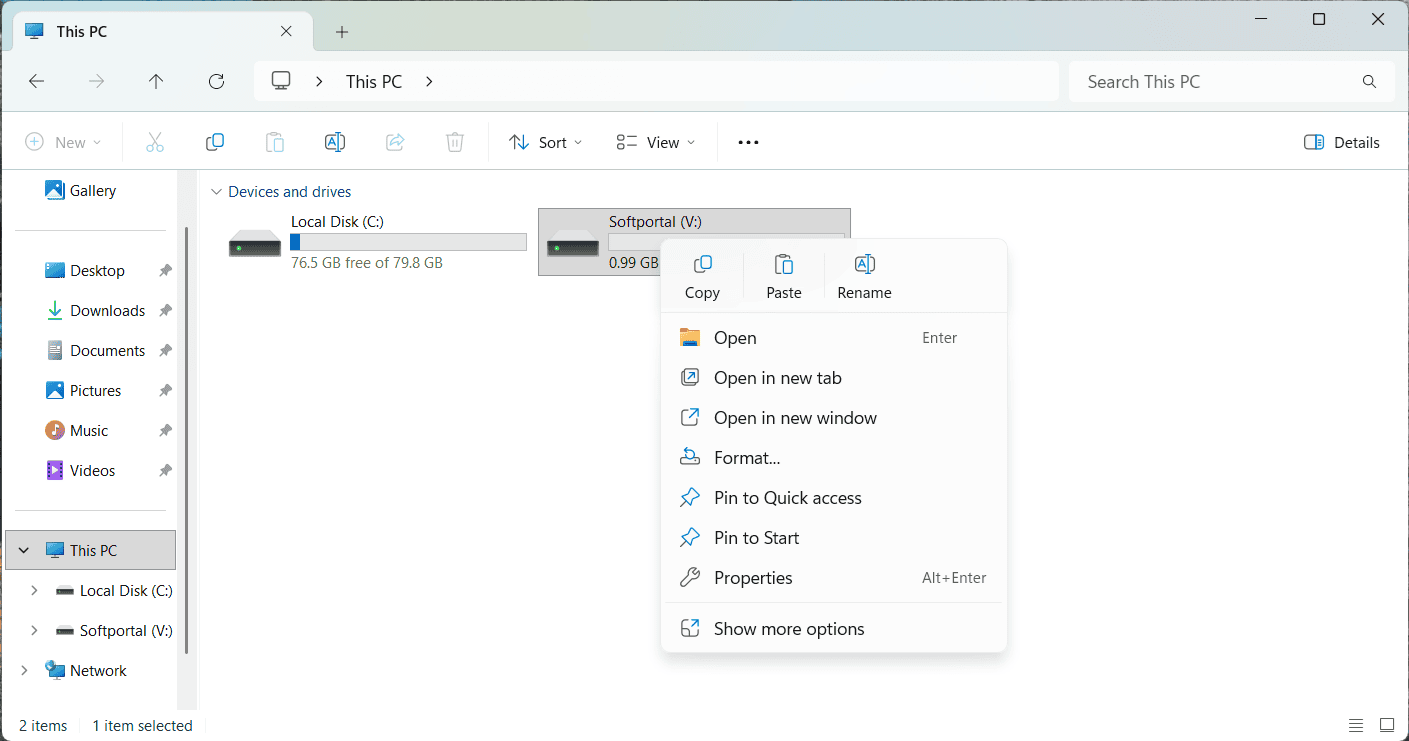This screenshot has height=741, width=1409.
Task: Unpin Desktop from Quick access
Action: [165, 271]
